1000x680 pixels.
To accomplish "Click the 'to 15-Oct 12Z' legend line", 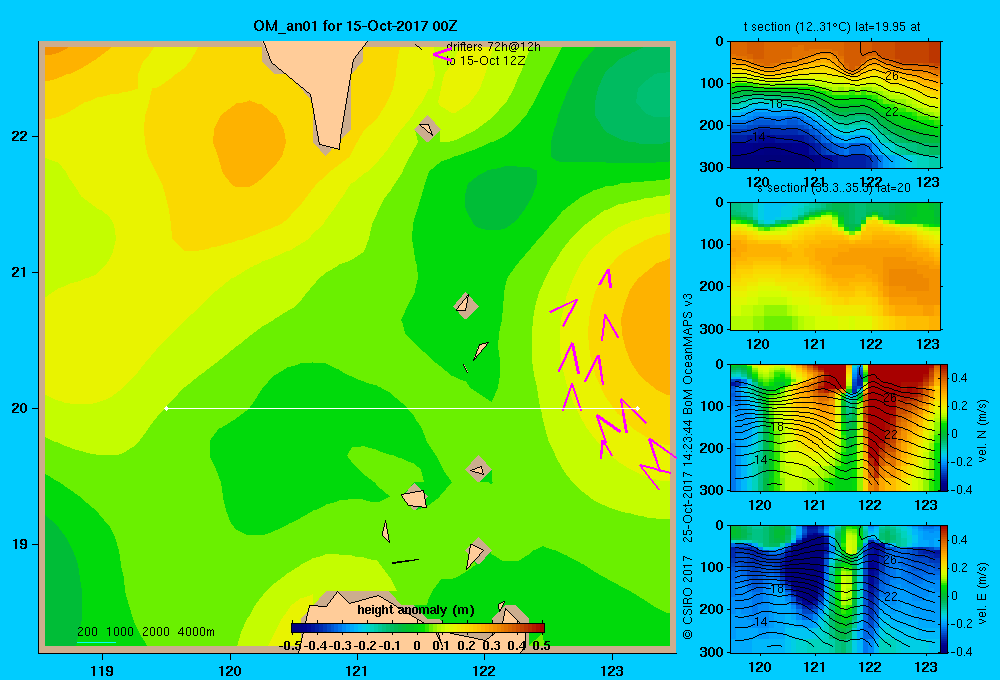I will (x=485, y=61).
